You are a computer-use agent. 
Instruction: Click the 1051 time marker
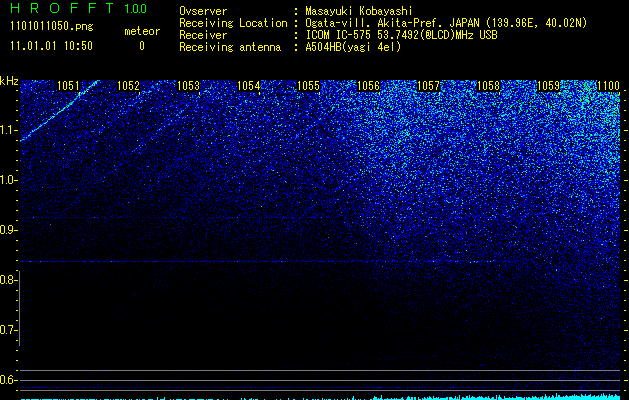tap(68, 86)
